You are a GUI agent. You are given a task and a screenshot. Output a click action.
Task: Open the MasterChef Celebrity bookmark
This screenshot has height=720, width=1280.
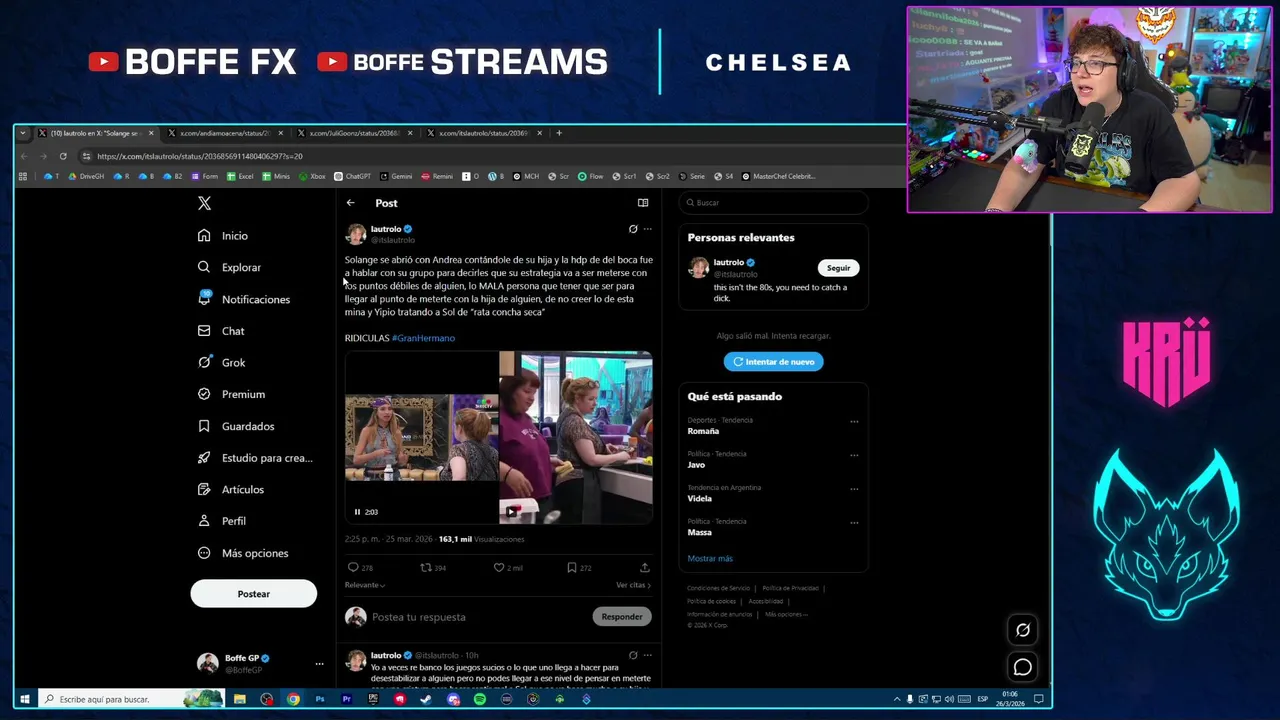pyautogui.click(x=779, y=176)
